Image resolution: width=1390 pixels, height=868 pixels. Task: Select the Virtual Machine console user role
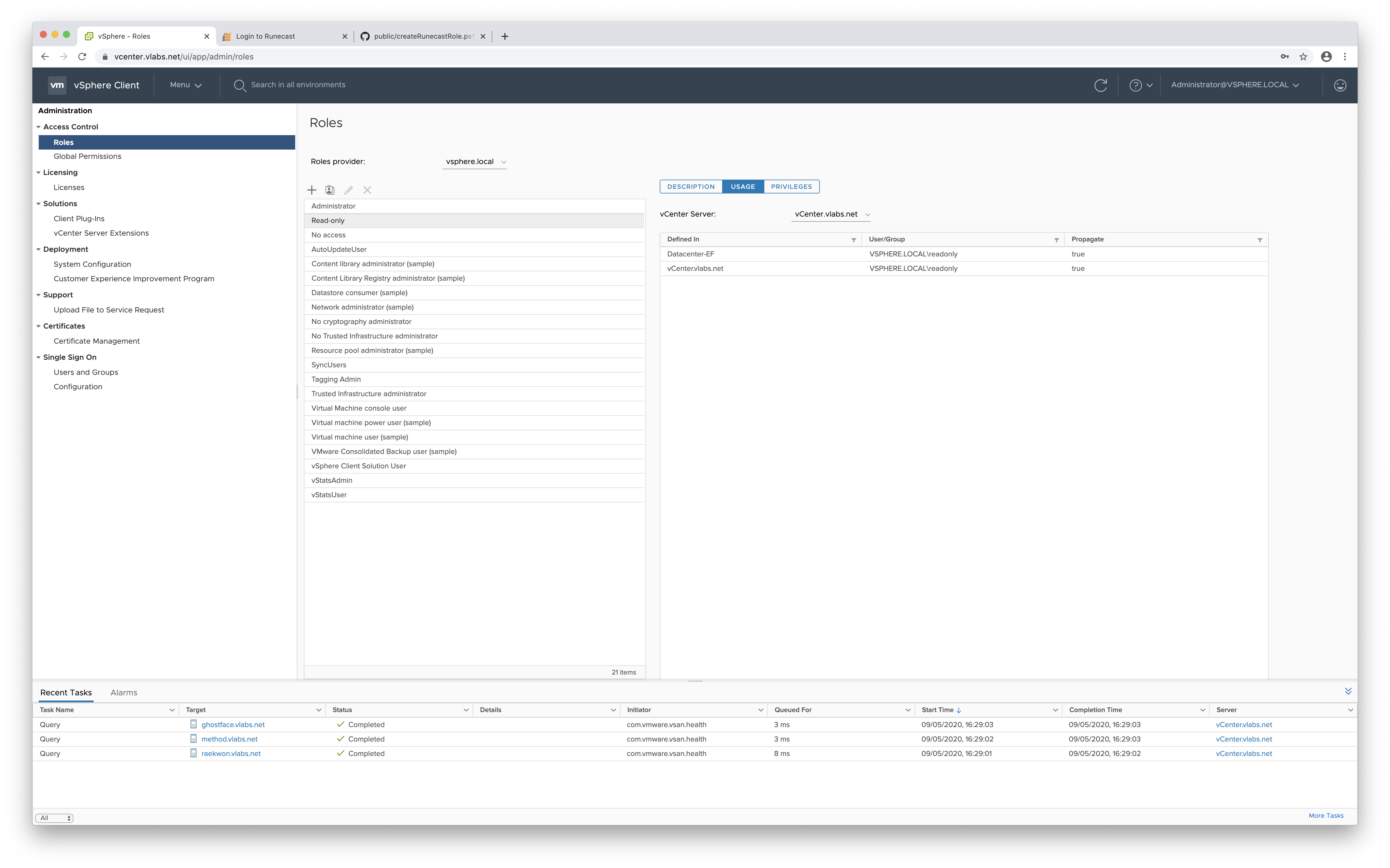pos(474,409)
